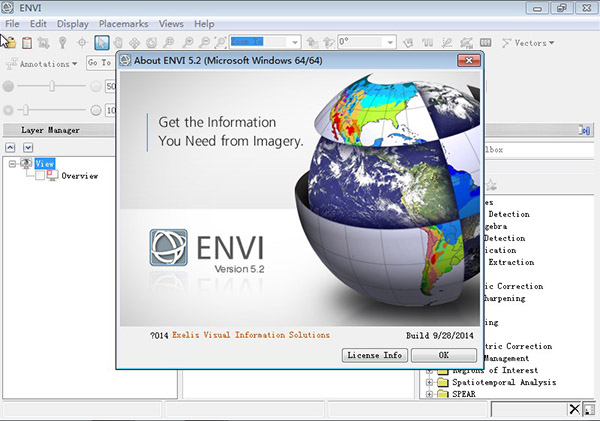This screenshot has height=421, width=600.
Task: Close the About ENVI 5.2 dialog
Action: point(469,60)
